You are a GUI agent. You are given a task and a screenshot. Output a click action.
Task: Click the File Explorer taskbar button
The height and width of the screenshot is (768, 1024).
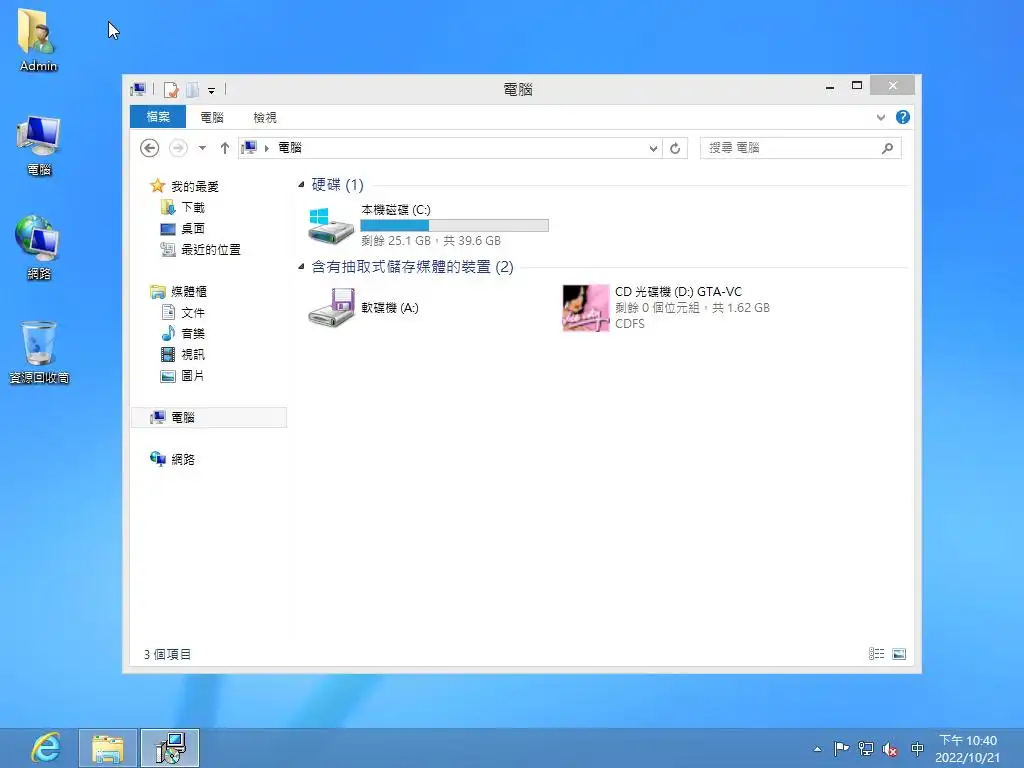click(108, 748)
